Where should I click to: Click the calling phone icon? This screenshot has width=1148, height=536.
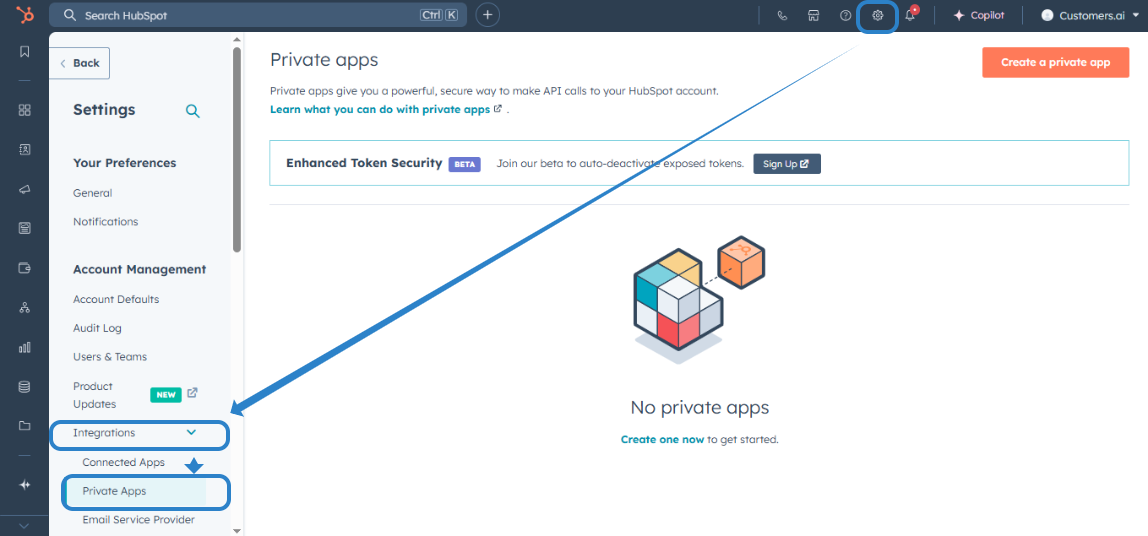click(x=782, y=15)
